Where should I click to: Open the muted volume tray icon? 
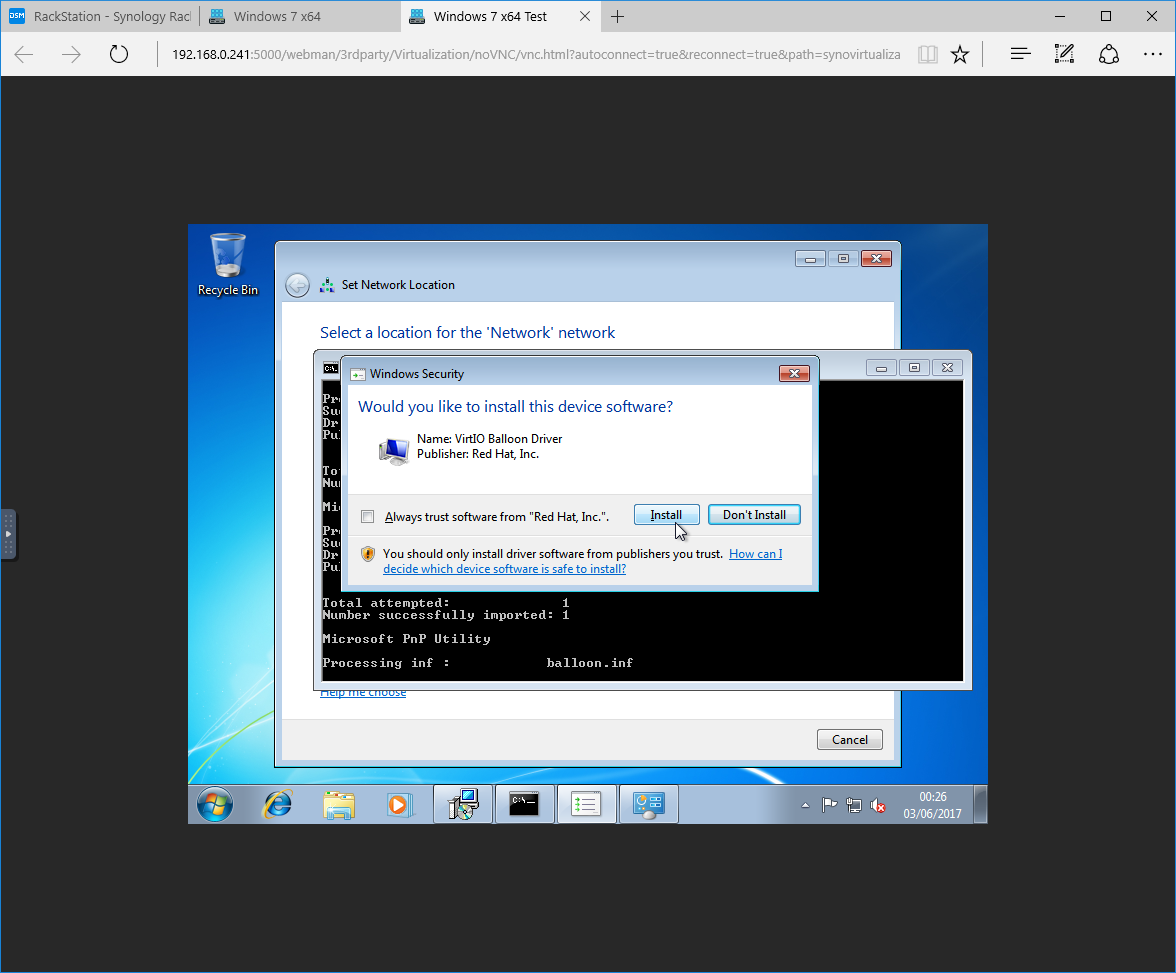(878, 806)
